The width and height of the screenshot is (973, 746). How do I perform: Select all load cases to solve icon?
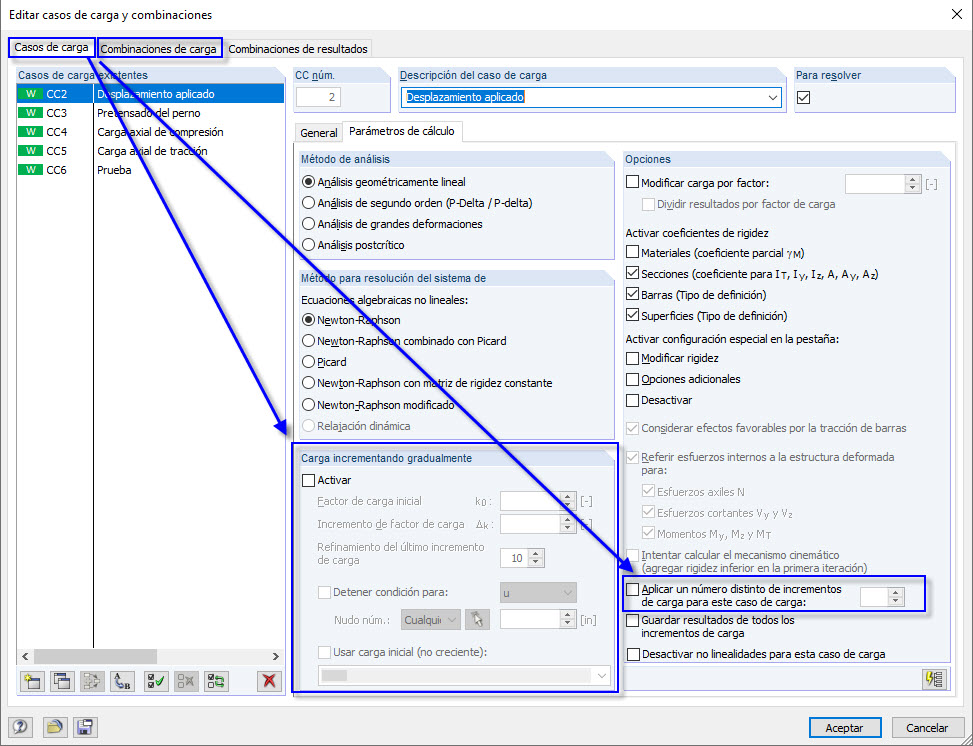pyautogui.click(x=155, y=681)
